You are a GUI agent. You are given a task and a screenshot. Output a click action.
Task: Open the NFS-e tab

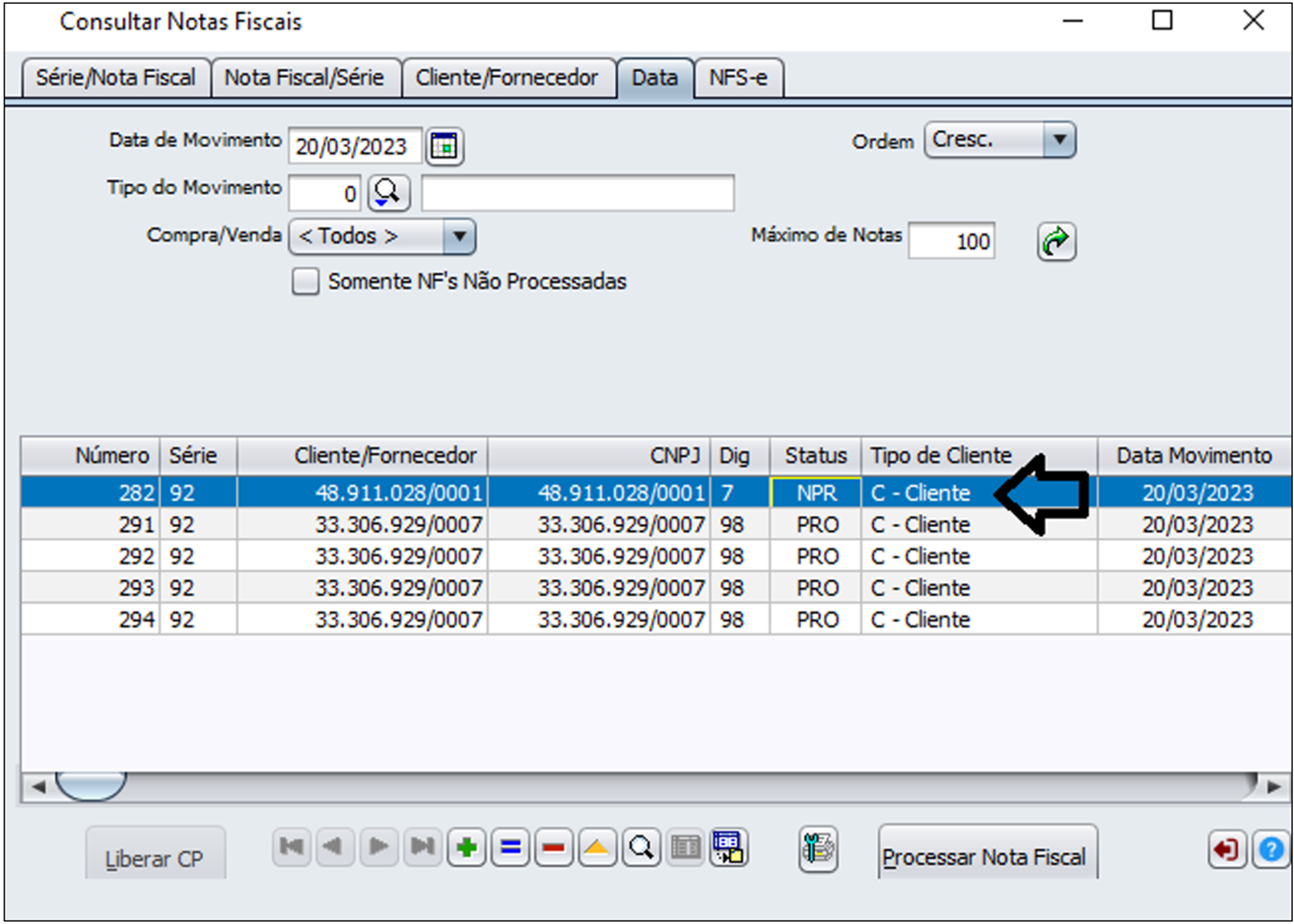pos(737,78)
